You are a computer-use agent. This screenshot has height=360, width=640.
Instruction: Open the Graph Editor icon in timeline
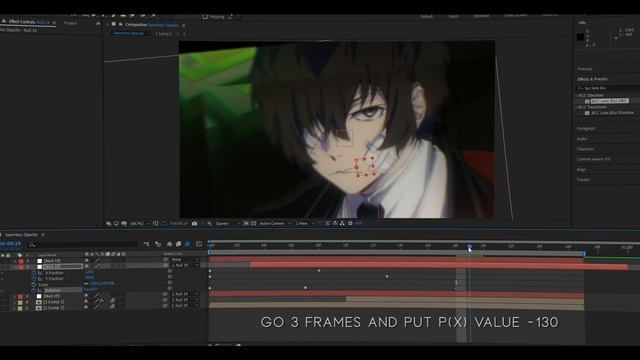coord(199,244)
